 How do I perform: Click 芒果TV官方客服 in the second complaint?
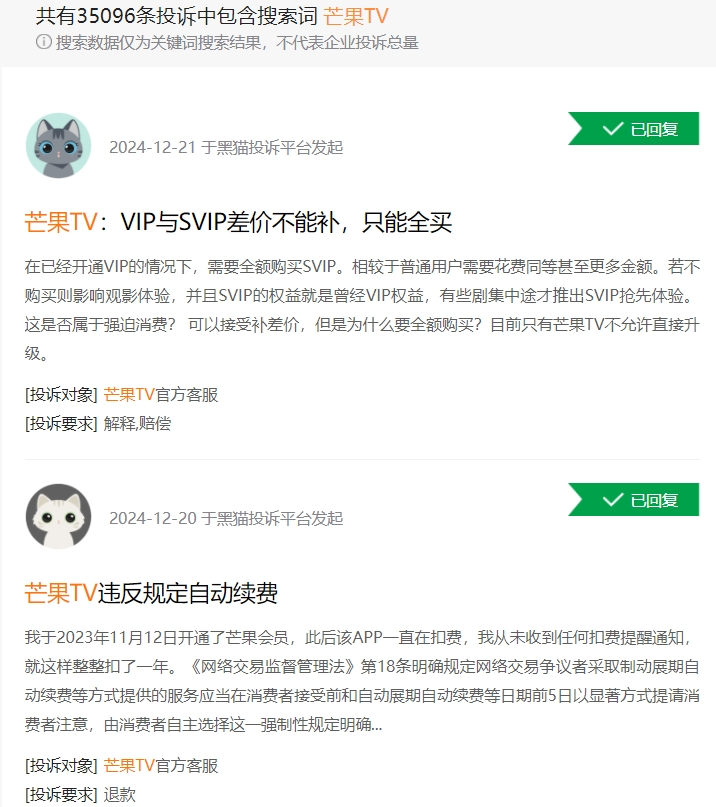tap(161, 766)
